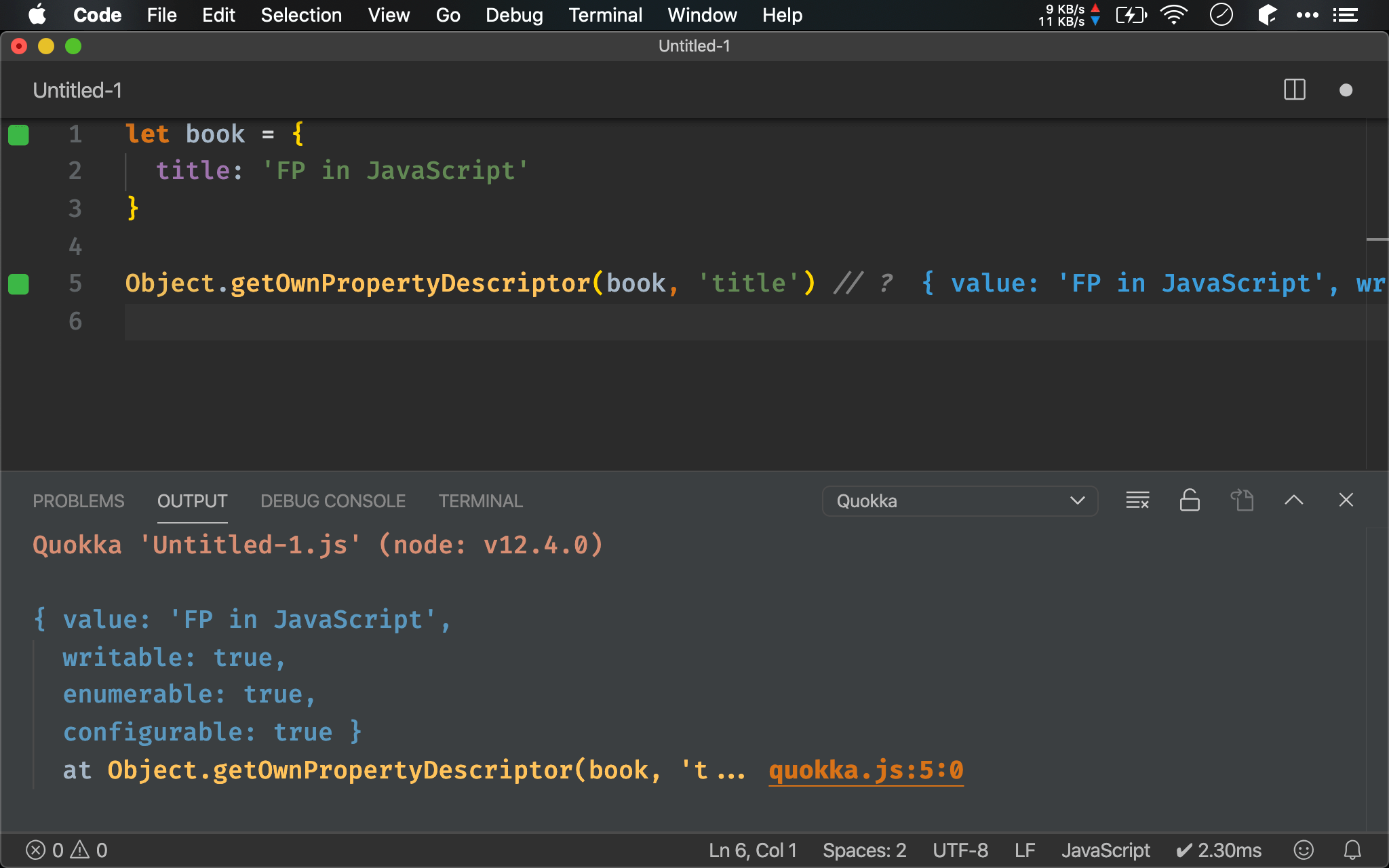Click the clear output list icon
Screen dimensions: 1389x868
(1137, 500)
